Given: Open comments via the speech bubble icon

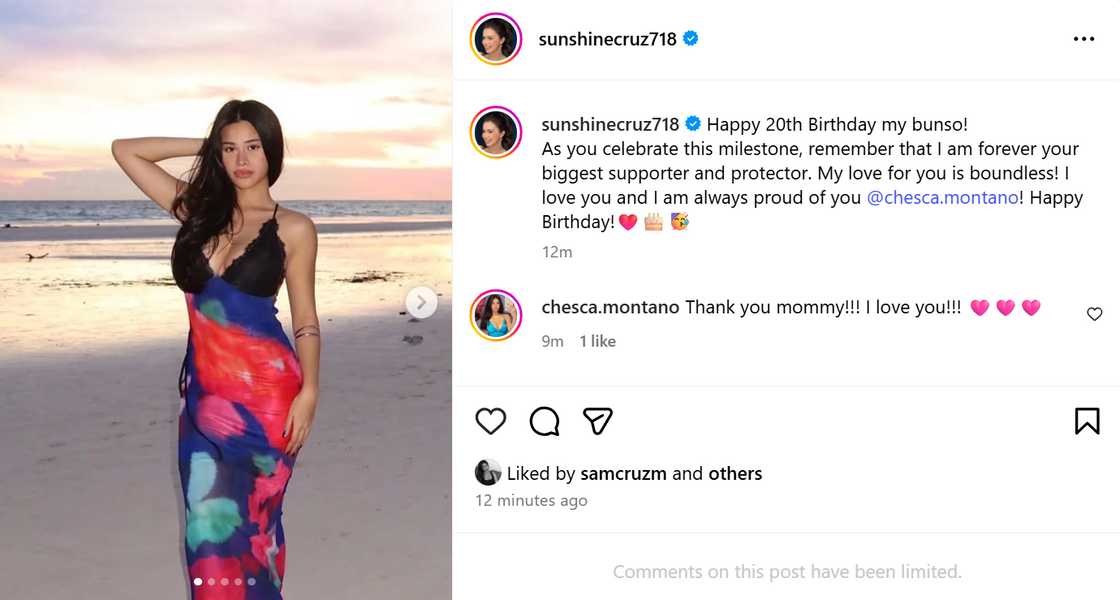Looking at the screenshot, I should 543,421.
